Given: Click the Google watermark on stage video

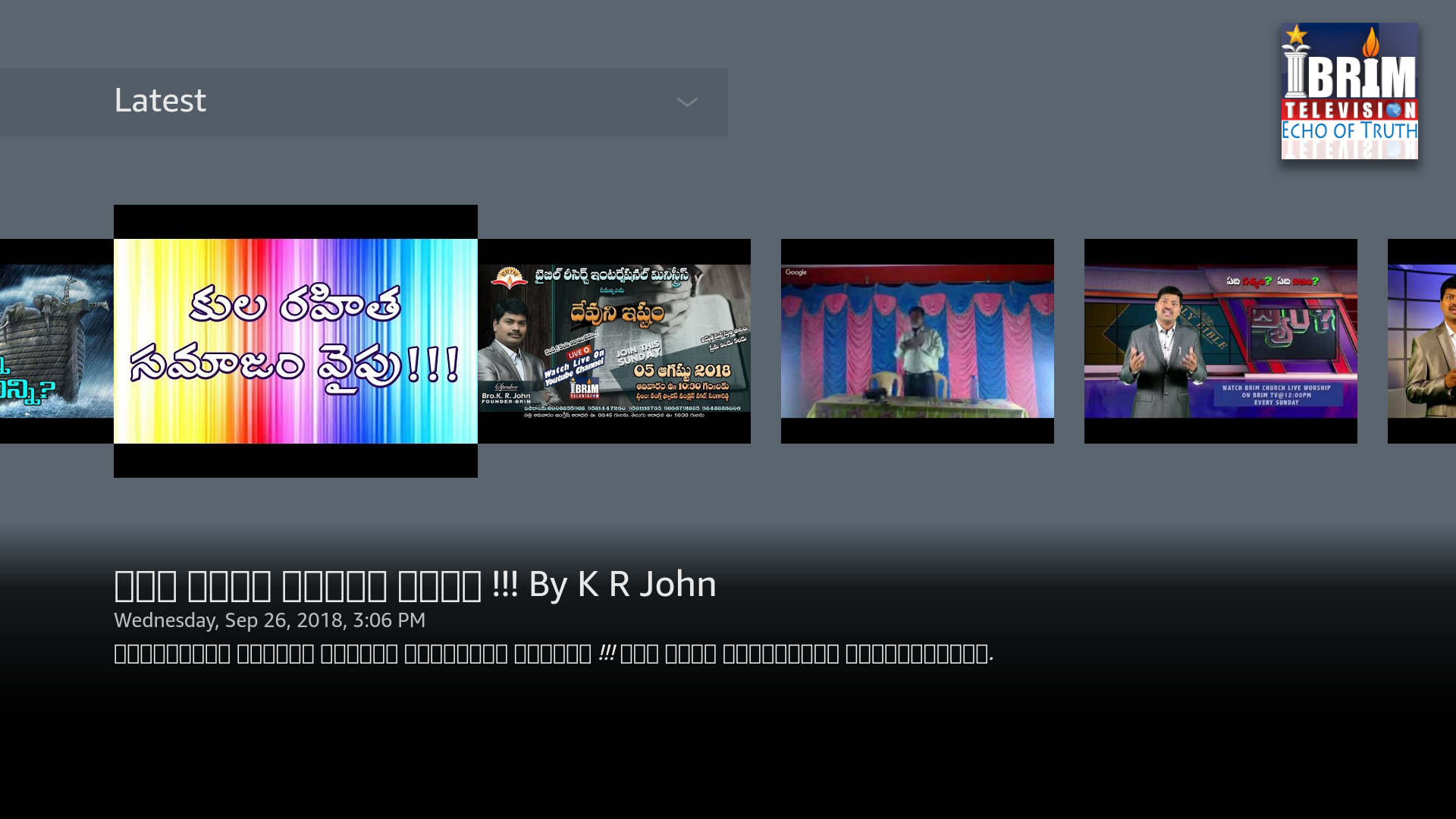Looking at the screenshot, I should (x=796, y=272).
